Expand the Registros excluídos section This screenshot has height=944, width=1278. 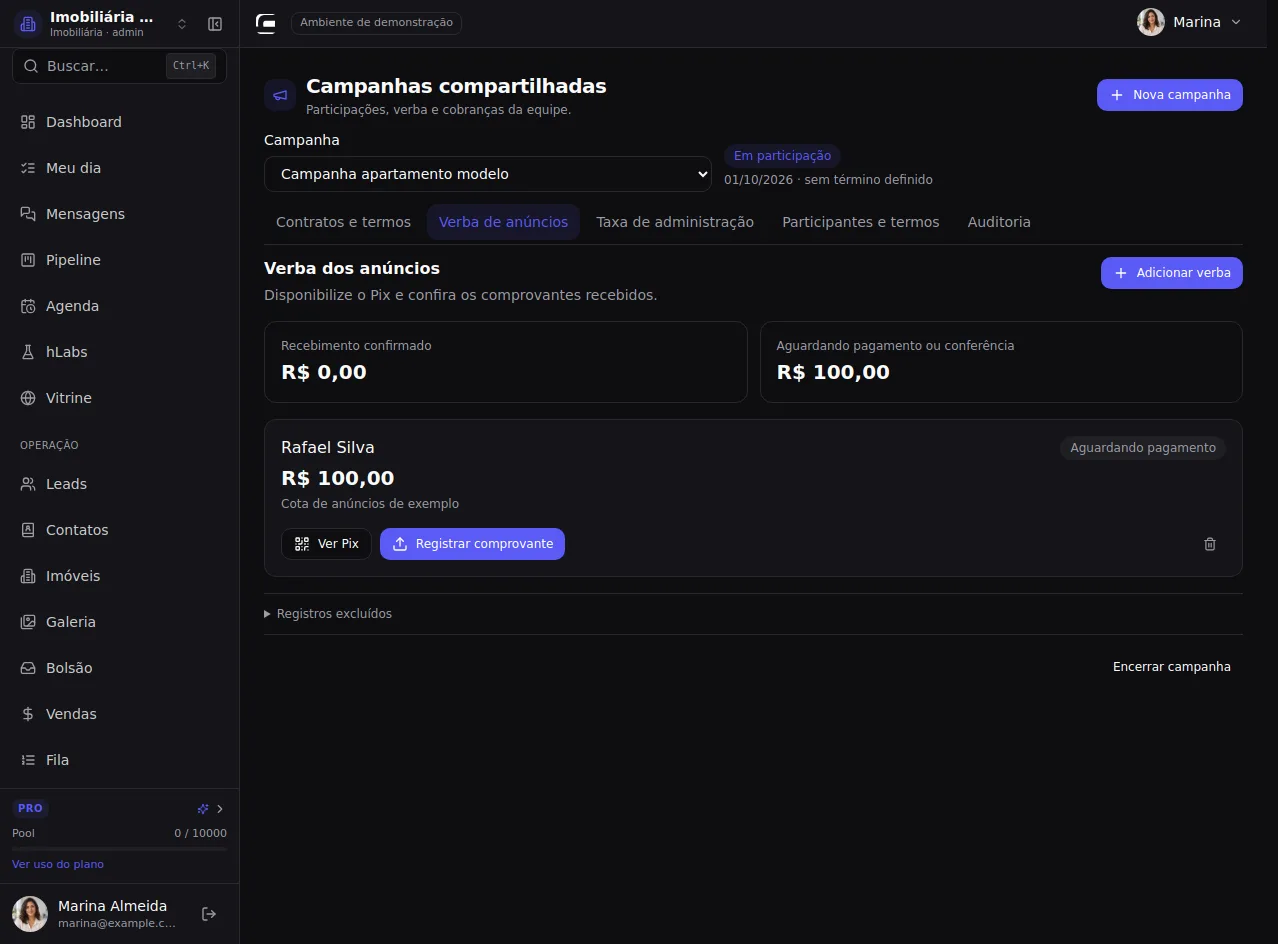328,614
